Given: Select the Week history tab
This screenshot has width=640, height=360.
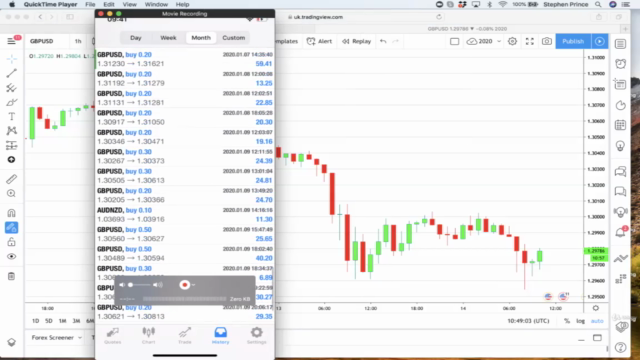Looking at the screenshot, I should [x=168, y=38].
